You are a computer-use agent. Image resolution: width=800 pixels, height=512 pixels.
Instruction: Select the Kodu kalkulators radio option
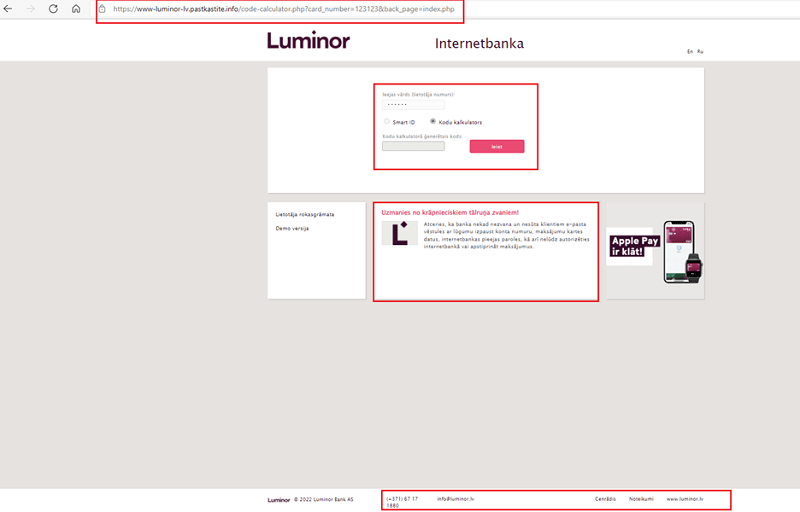pos(433,121)
